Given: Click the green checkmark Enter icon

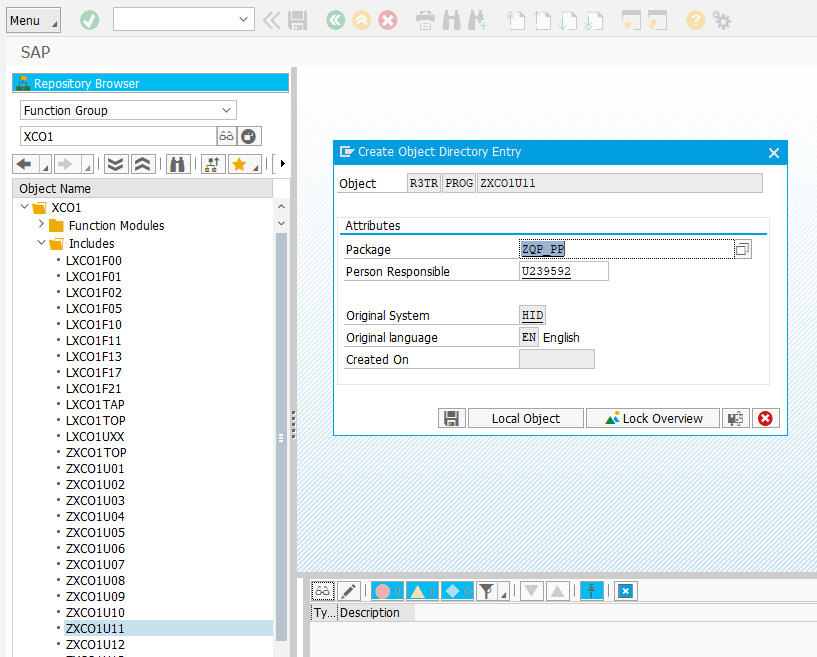Looking at the screenshot, I should coord(90,20).
